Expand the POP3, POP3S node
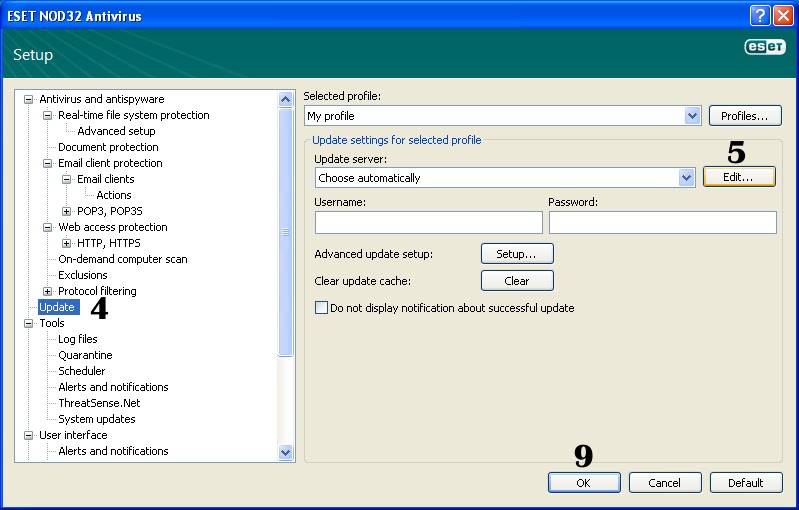Image resolution: width=799 pixels, height=510 pixels. [66, 211]
